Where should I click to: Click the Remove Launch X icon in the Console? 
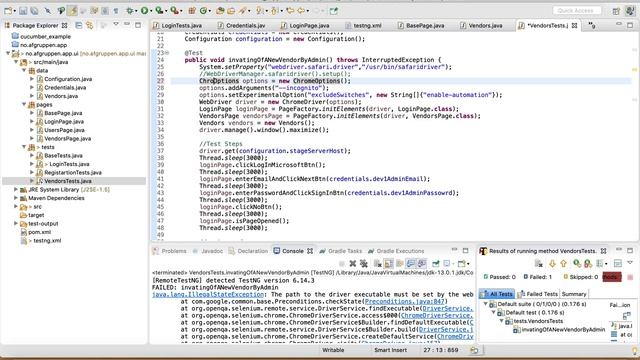353,264
